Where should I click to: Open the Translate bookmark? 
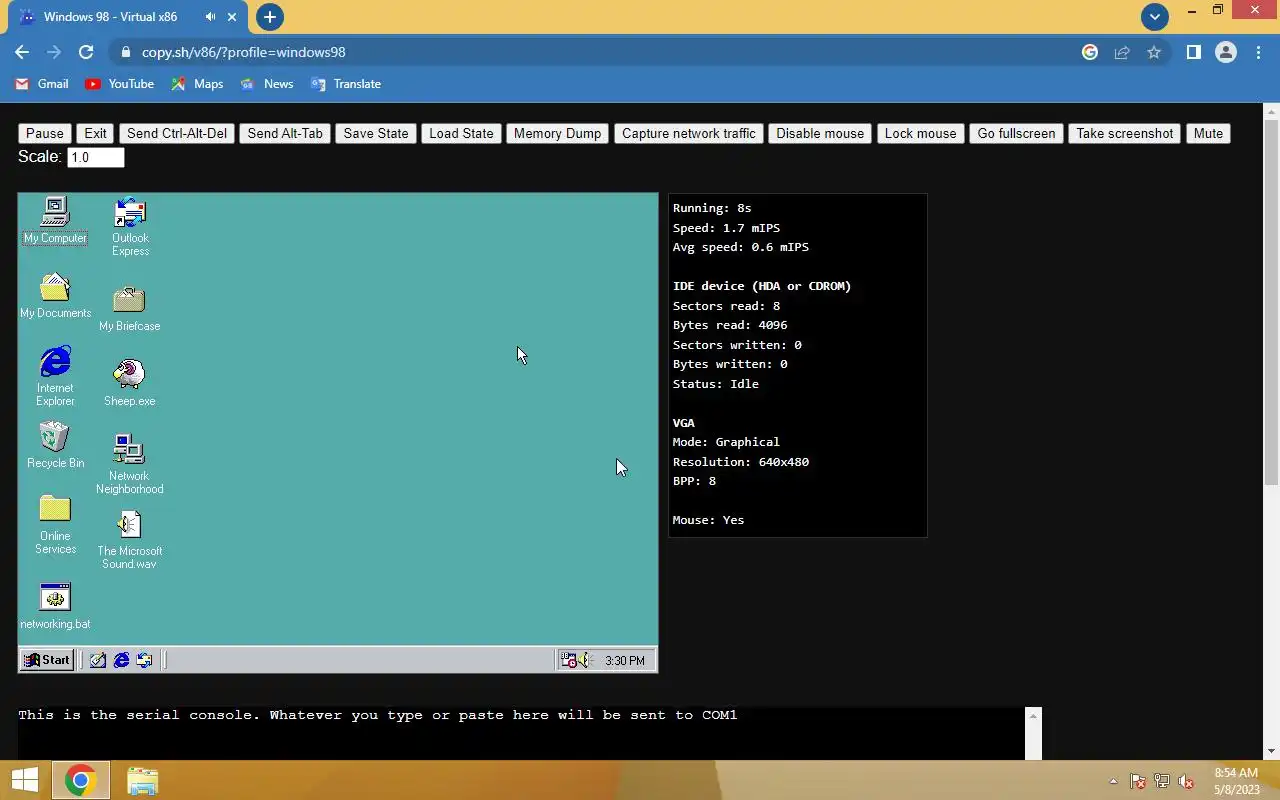346,84
